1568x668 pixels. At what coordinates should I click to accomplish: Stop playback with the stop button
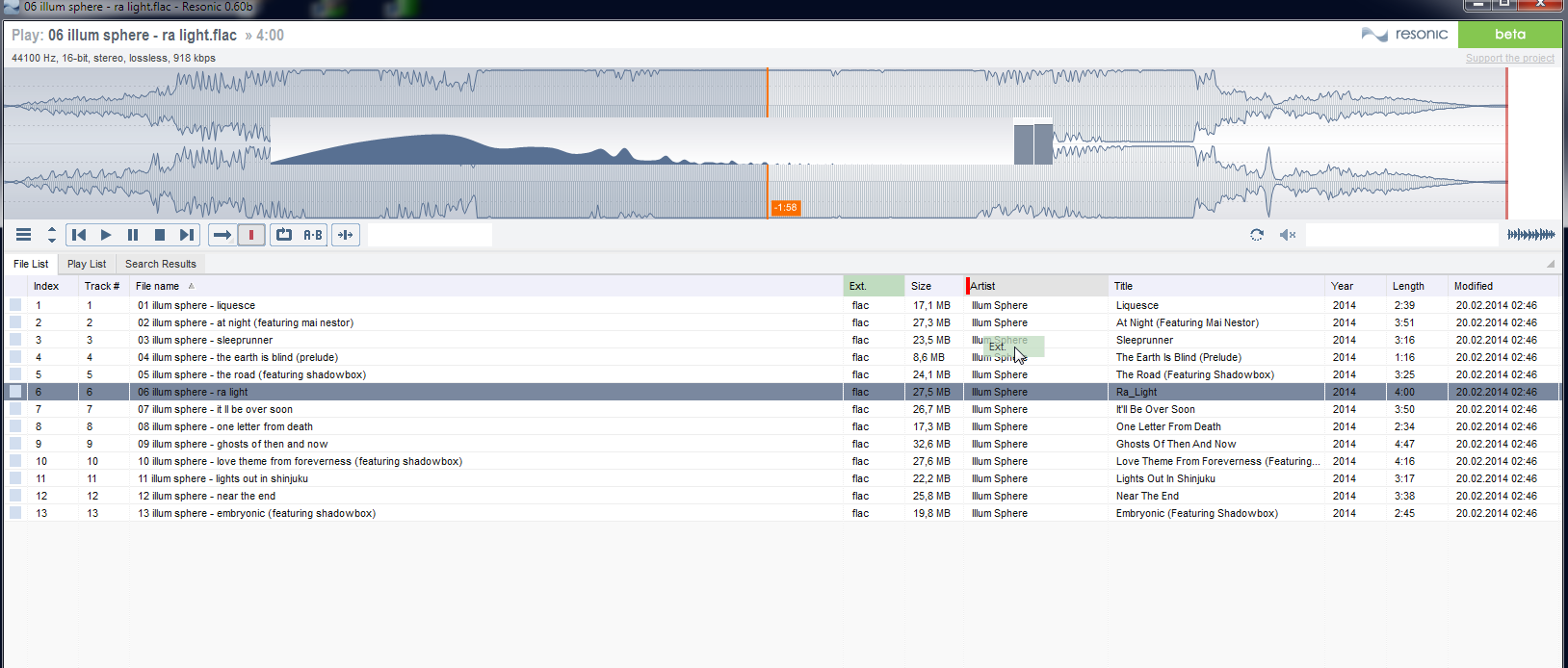point(160,235)
